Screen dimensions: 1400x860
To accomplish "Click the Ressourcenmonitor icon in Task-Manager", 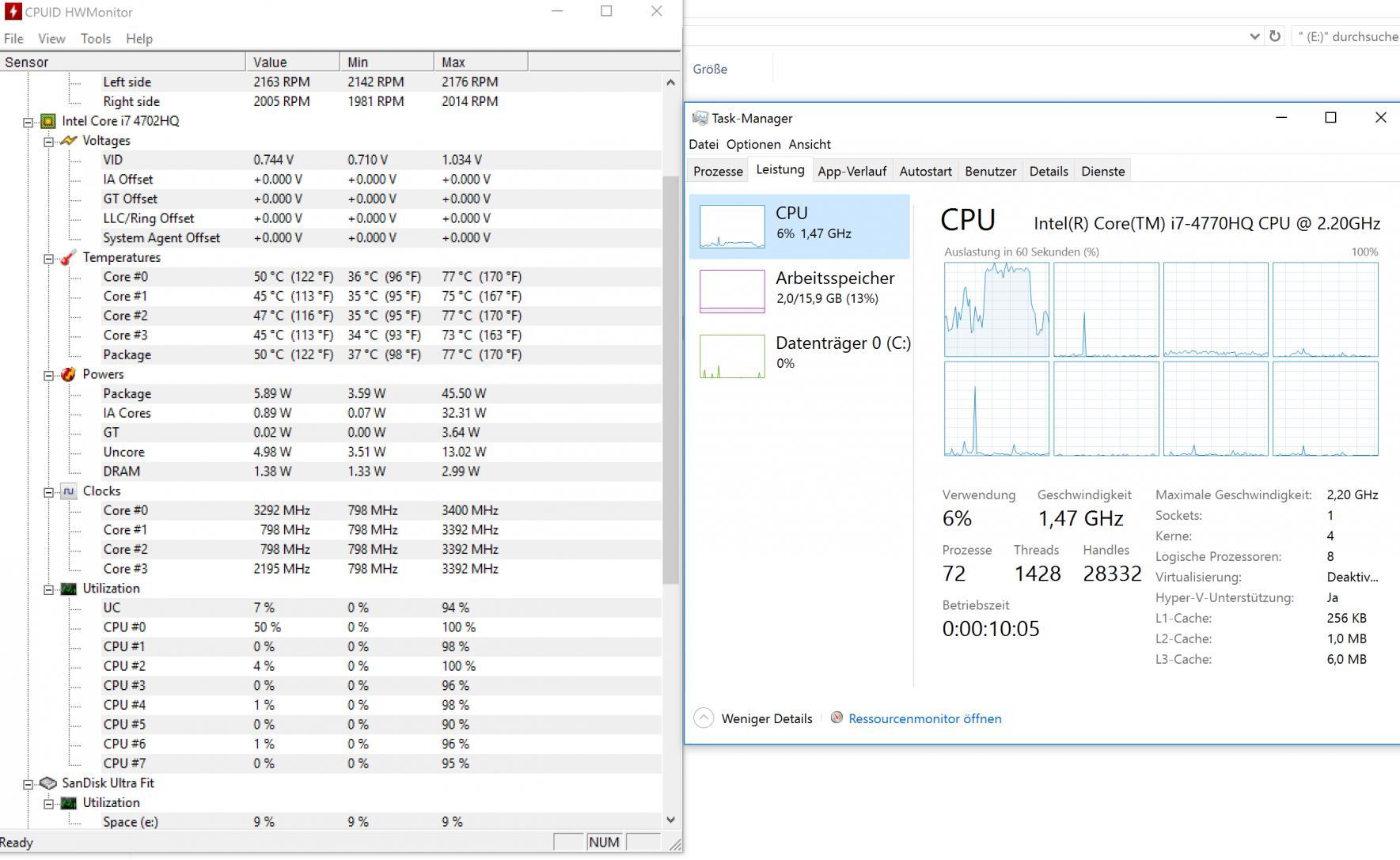I will (837, 718).
